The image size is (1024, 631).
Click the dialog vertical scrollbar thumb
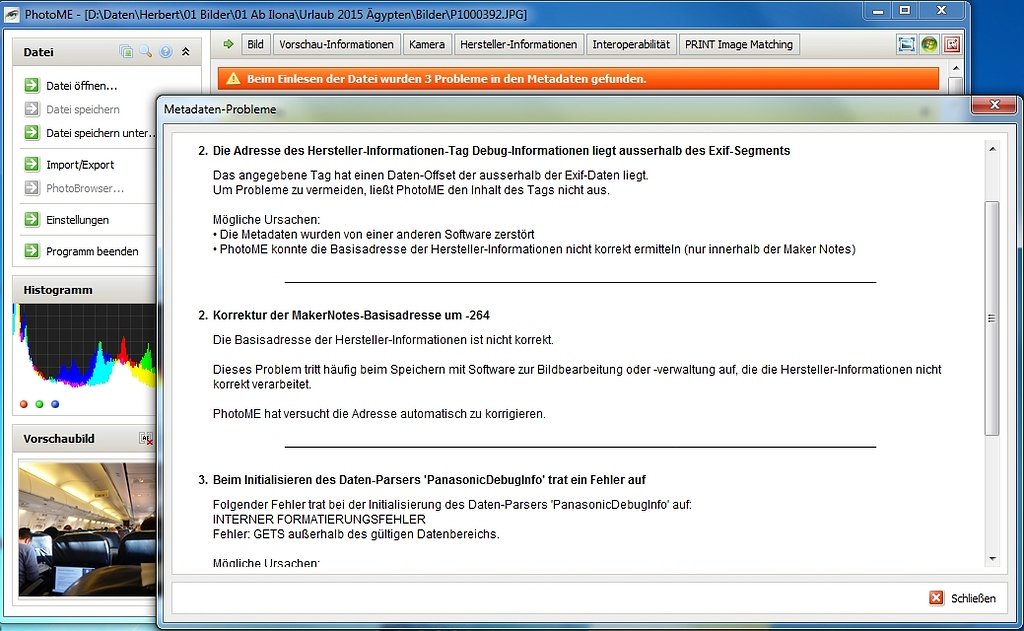pos(992,318)
